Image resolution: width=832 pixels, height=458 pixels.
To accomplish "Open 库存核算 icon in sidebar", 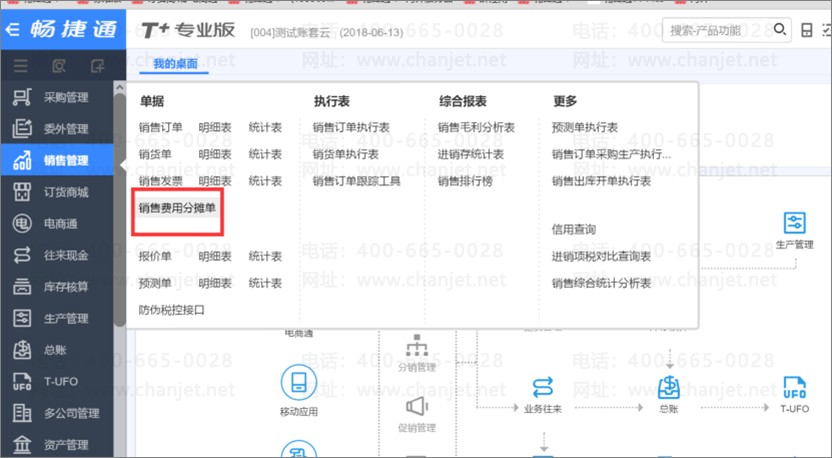I will click(x=22, y=287).
